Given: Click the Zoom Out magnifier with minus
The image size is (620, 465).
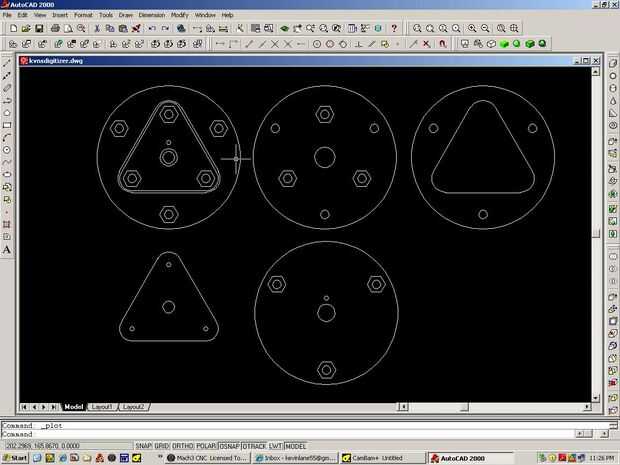Looking at the screenshot, I should point(485,28).
